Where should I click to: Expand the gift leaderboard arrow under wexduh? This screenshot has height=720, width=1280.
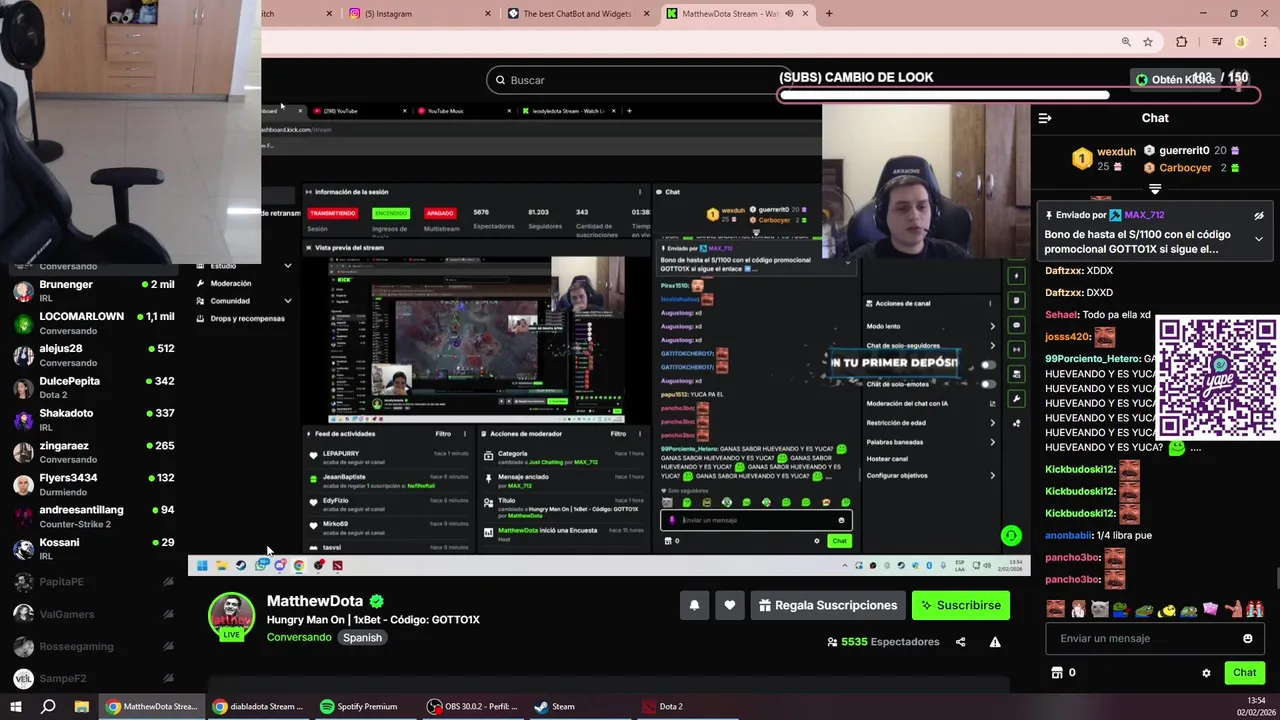[x=1155, y=188]
